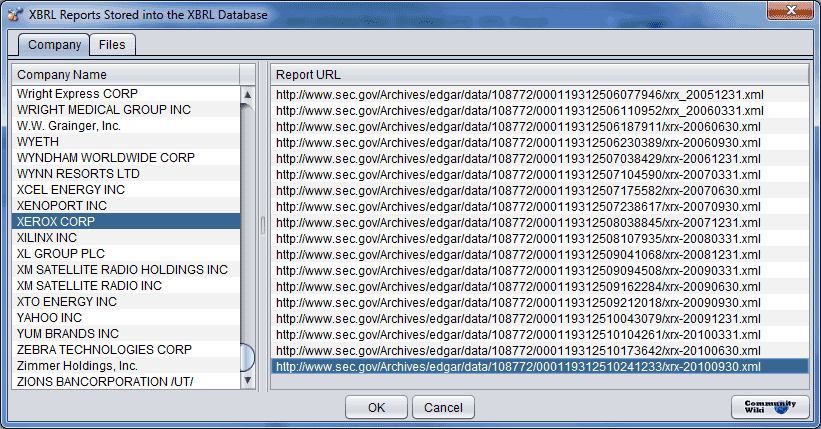821x429 pixels.
Task: Choose report URL ending xrx-20081231.xml
Action: point(540,255)
